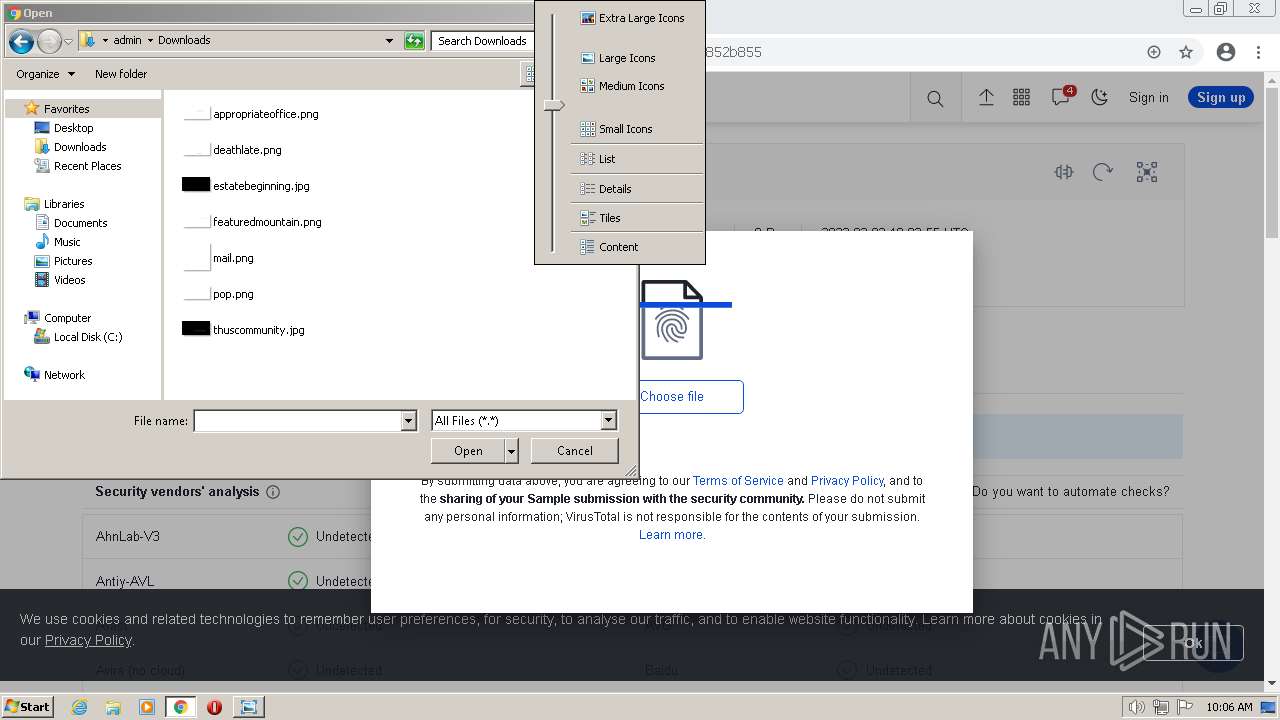Open the Organize menu
This screenshot has width=1280, height=720.
click(45, 74)
